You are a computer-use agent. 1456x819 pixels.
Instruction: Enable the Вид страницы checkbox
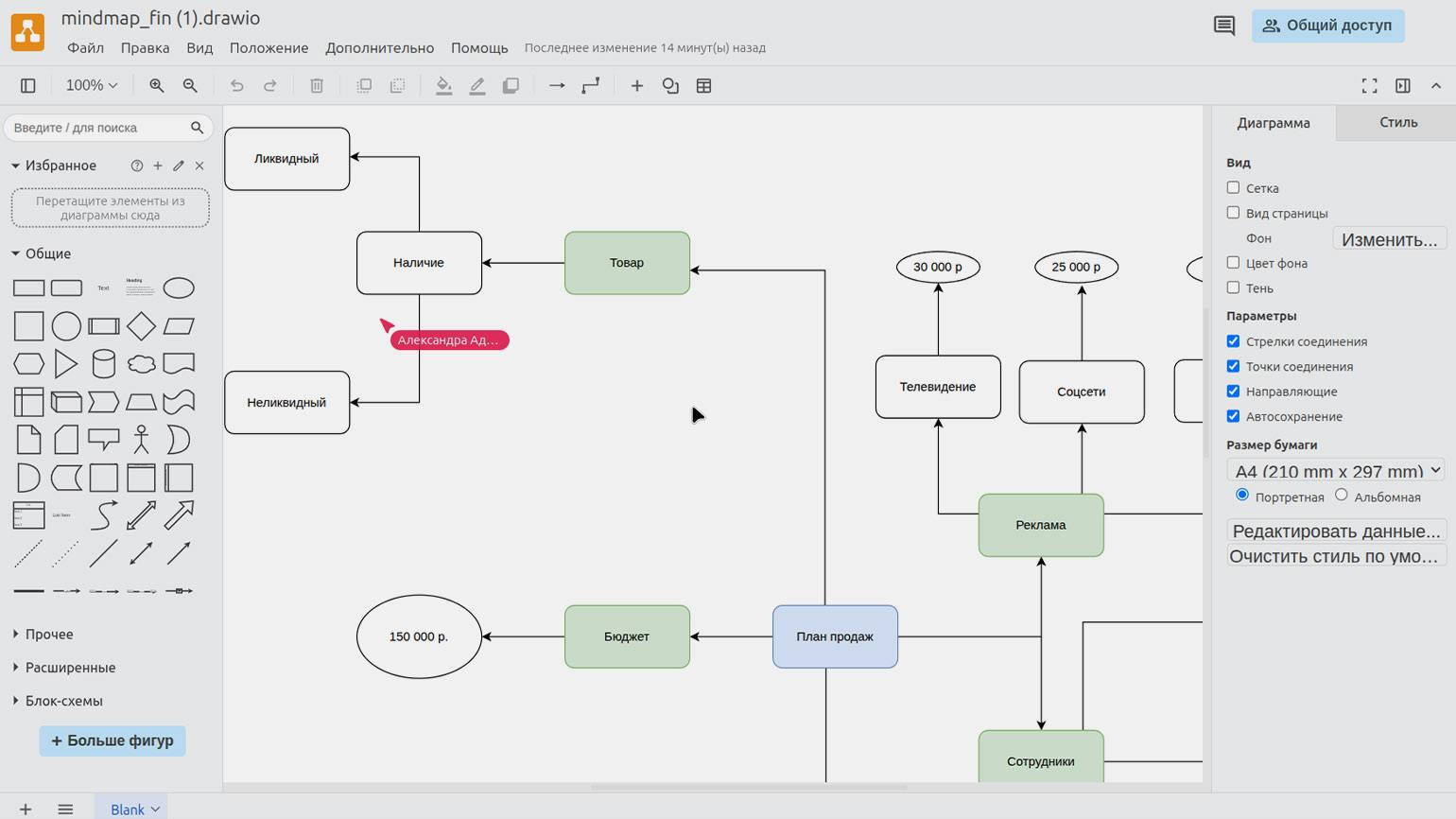click(1233, 213)
